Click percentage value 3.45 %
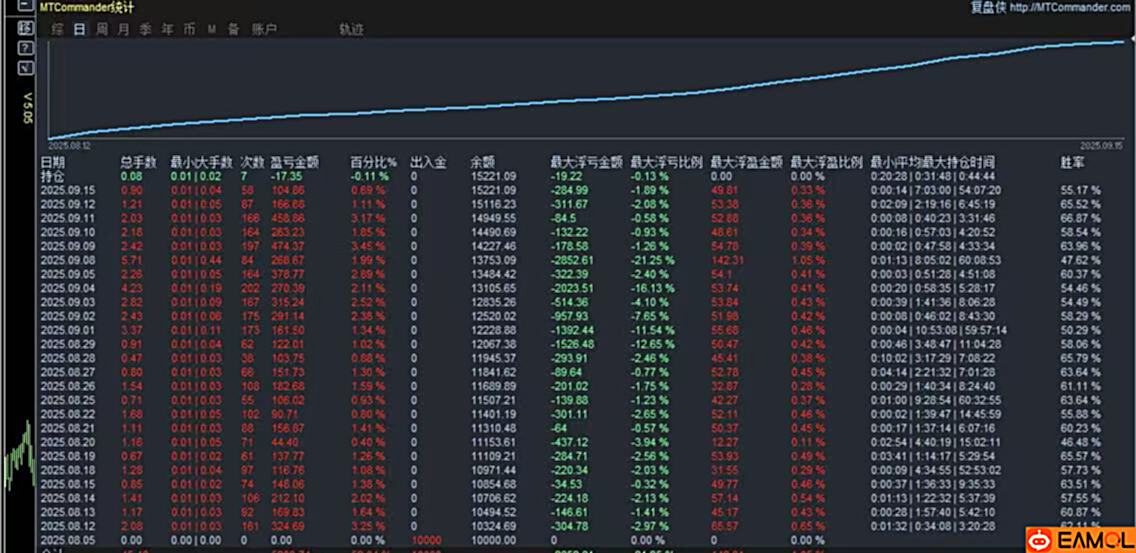The image size is (1136, 553). pyautogui.click(x=368, y=246)
